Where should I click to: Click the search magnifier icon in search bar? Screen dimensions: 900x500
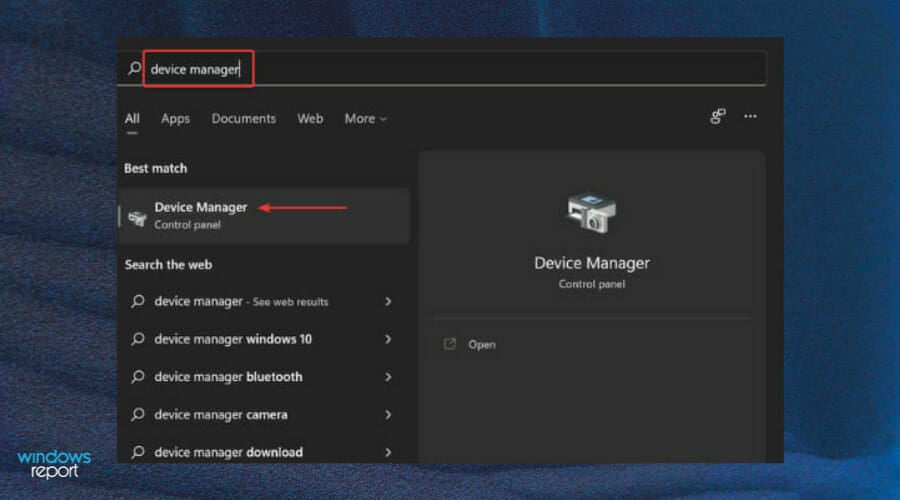coord(134,69)
